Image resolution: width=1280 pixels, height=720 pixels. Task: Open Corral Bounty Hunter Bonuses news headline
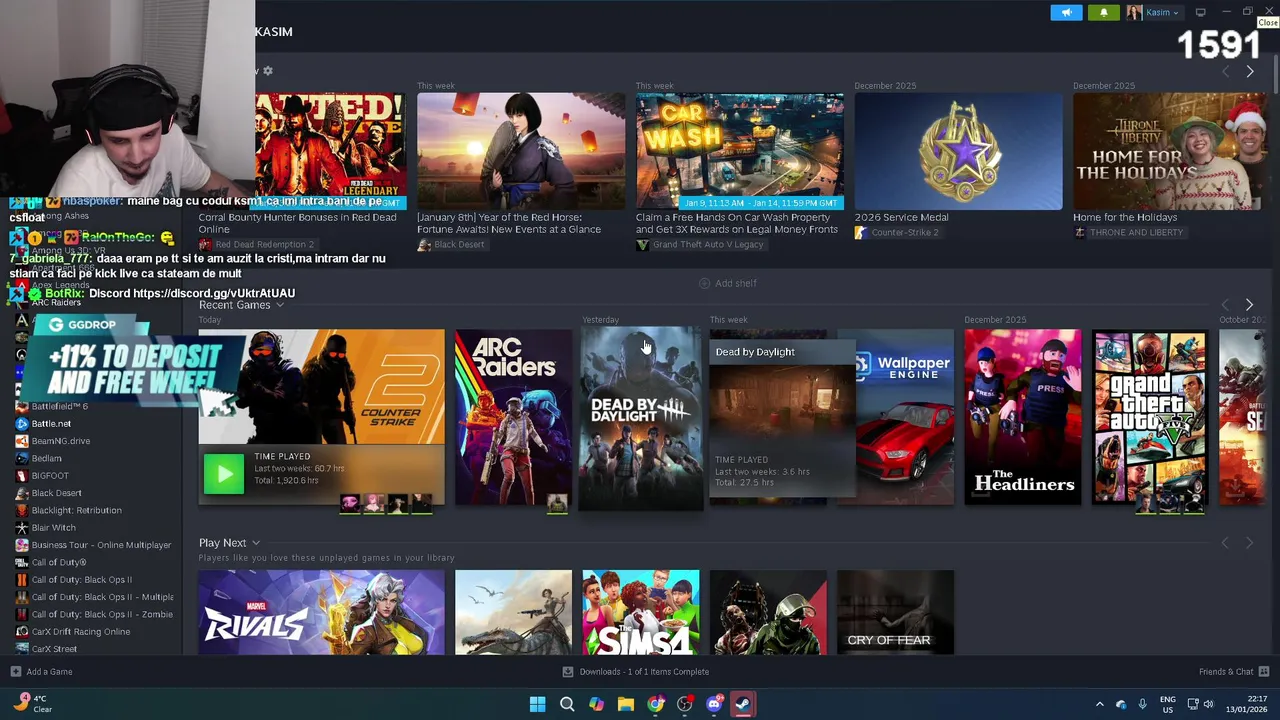pyautogui.click(x=297, y=223)
